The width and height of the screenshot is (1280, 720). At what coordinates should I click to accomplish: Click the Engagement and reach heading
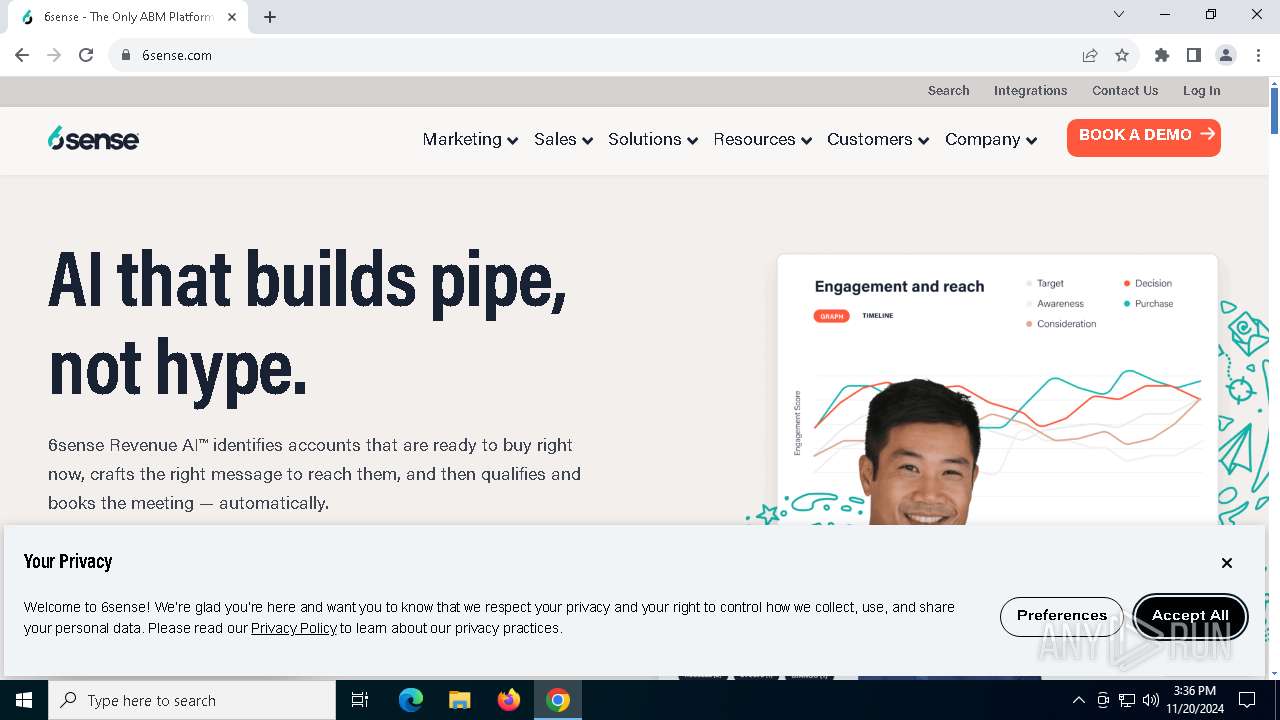coord(899,287)
